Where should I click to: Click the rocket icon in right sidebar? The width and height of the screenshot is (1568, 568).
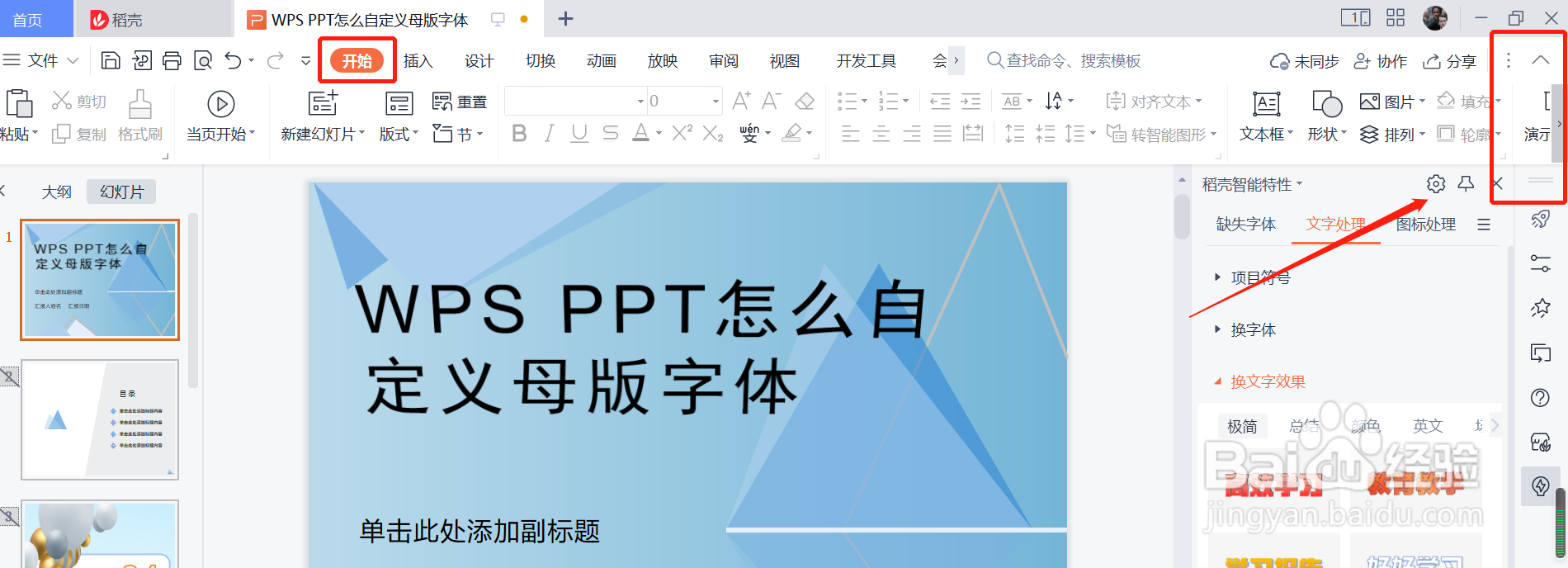(x=1540, y=219)
